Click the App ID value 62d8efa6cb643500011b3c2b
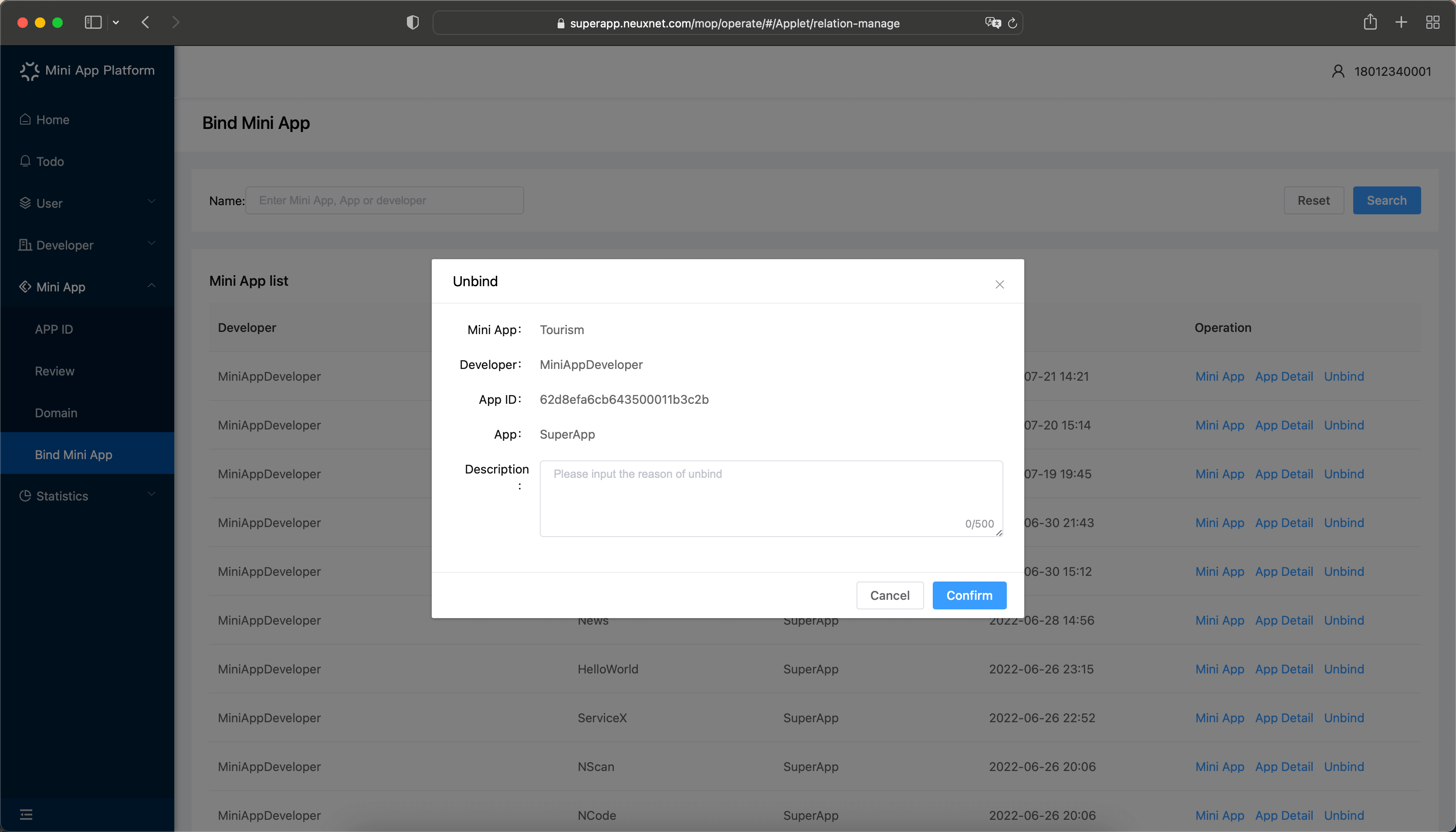Viewport: 1456px width, 832px height. coord(624,399)
